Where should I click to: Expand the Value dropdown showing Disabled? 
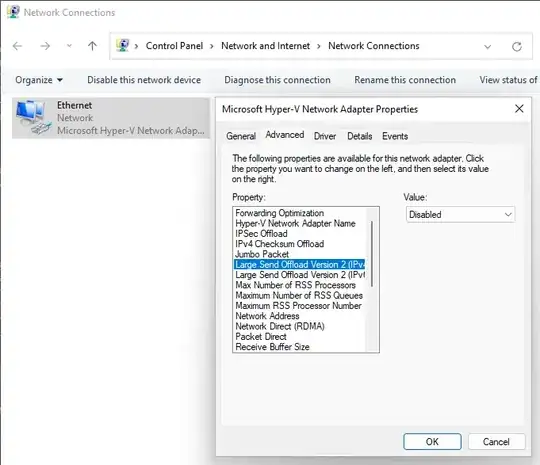tap(460, 215)
